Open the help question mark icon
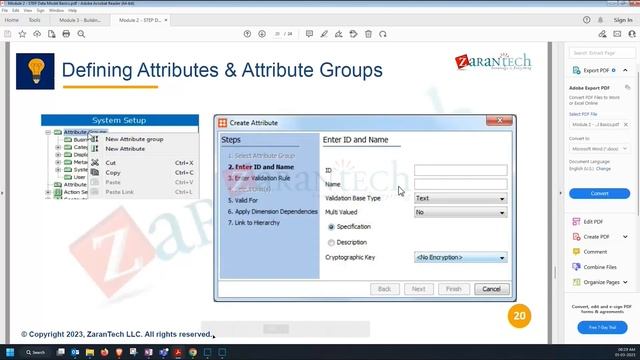Screen dimensions: 640x360 (x=587, y=20)
